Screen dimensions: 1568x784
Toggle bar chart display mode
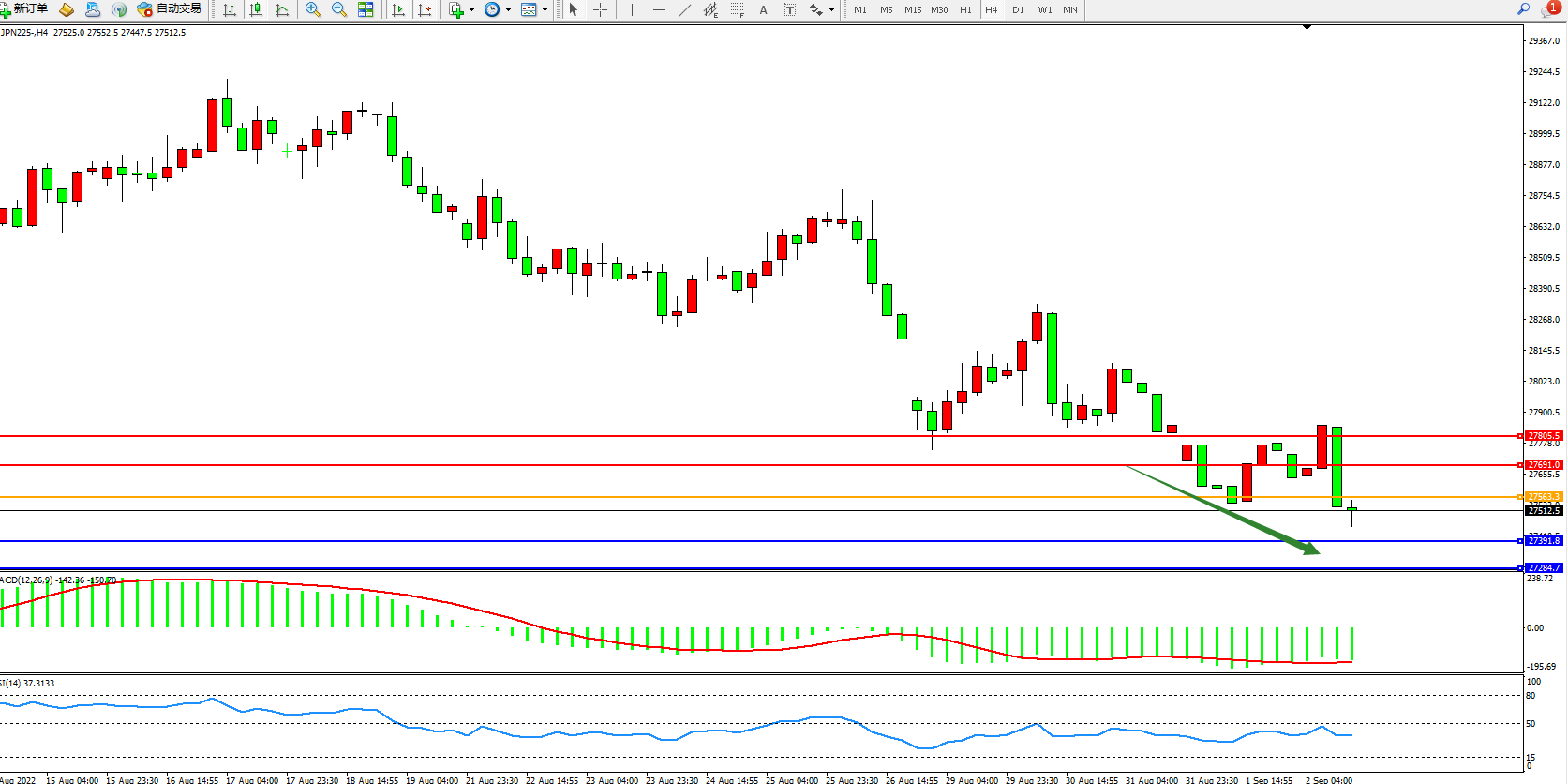(x=230, y=9)
